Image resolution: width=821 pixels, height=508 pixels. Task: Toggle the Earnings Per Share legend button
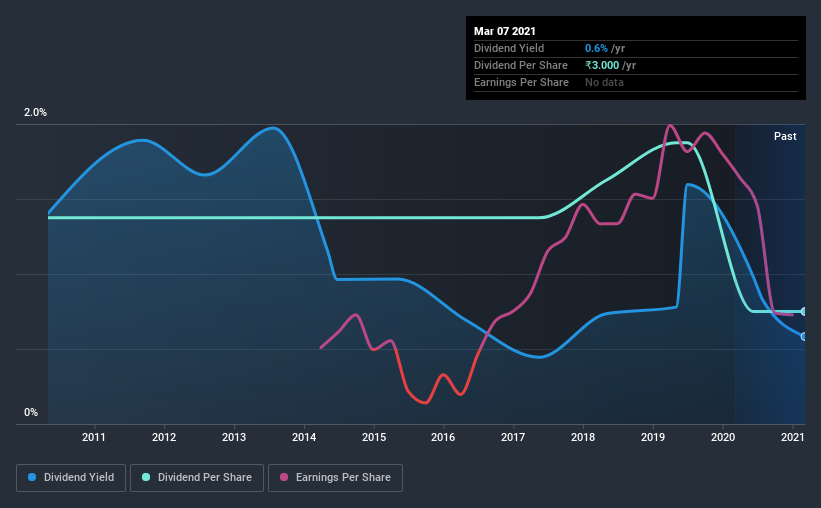[335, 478]
